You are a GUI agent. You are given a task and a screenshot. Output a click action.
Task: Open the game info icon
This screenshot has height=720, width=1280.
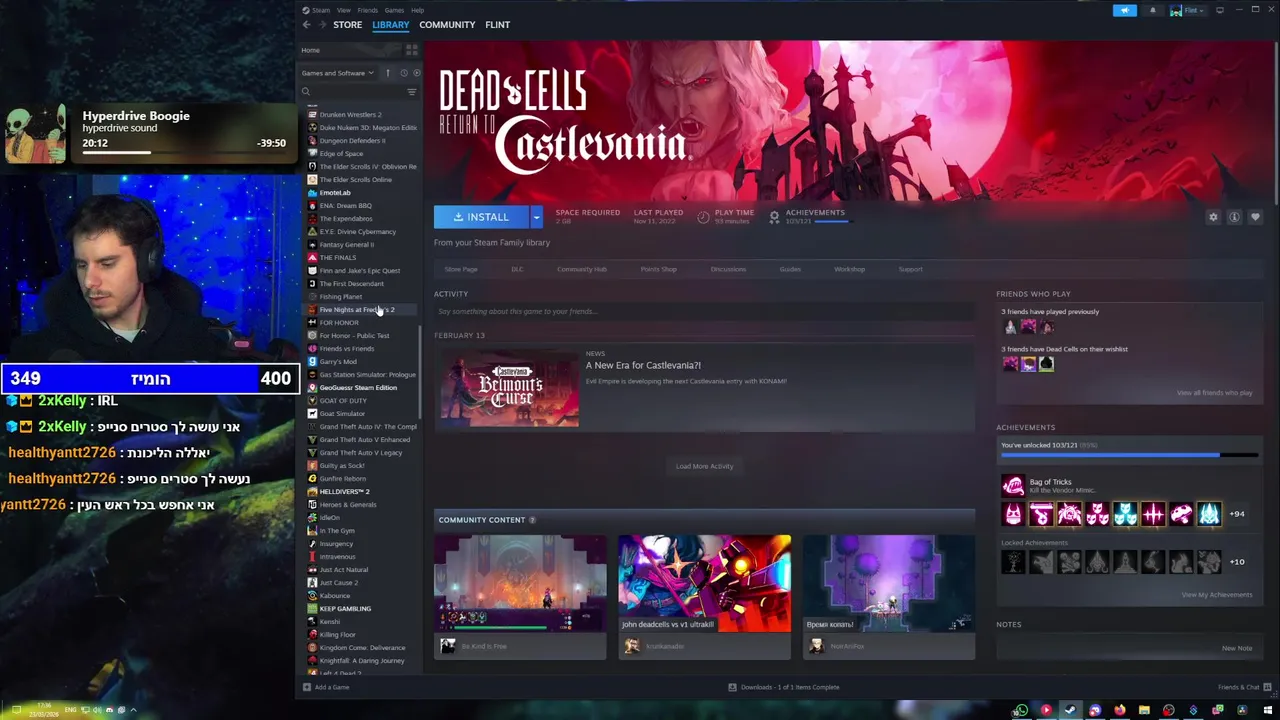click(1234, 217)
